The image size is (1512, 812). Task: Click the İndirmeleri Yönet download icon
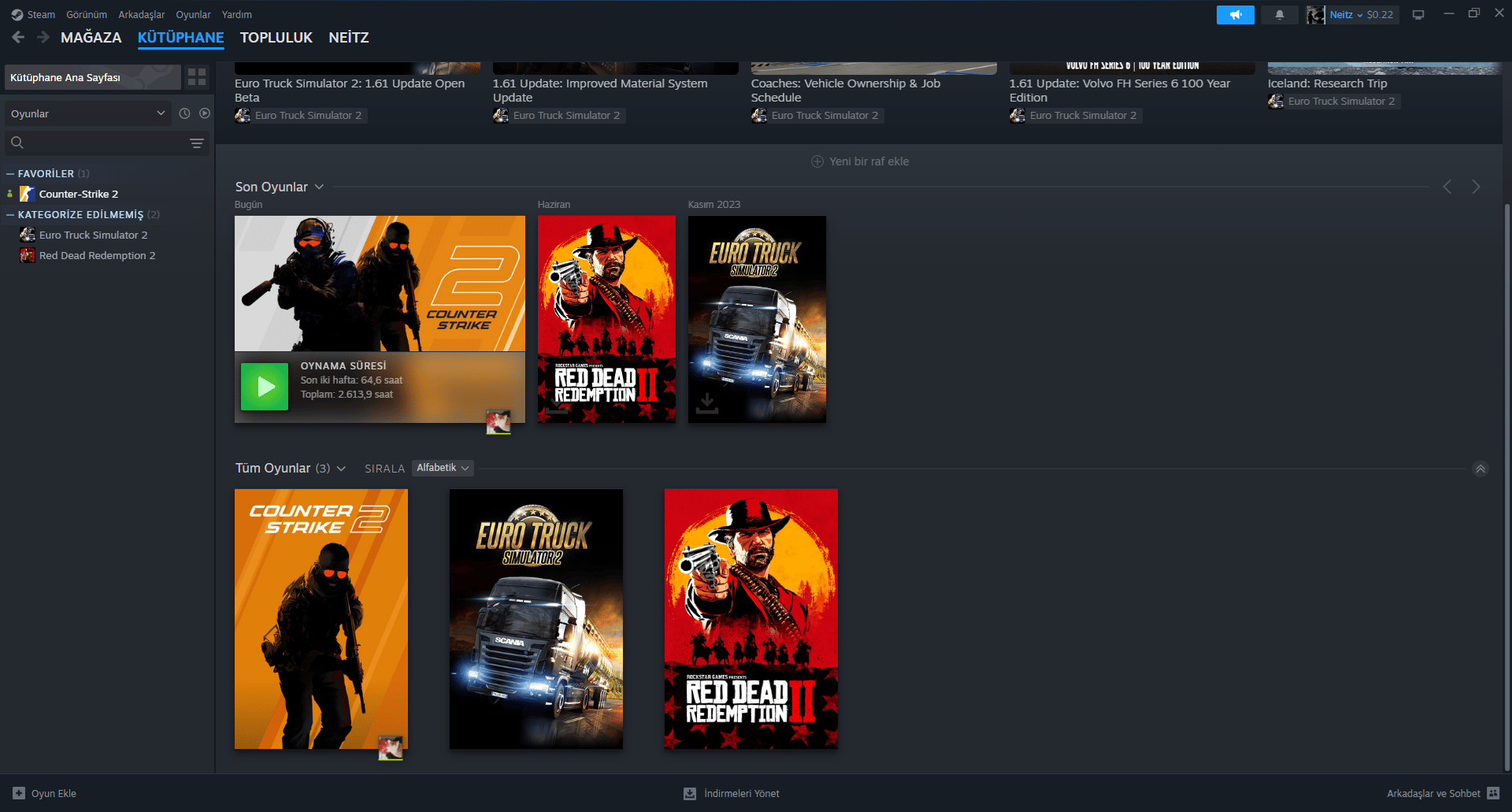(x=690, y=793)
